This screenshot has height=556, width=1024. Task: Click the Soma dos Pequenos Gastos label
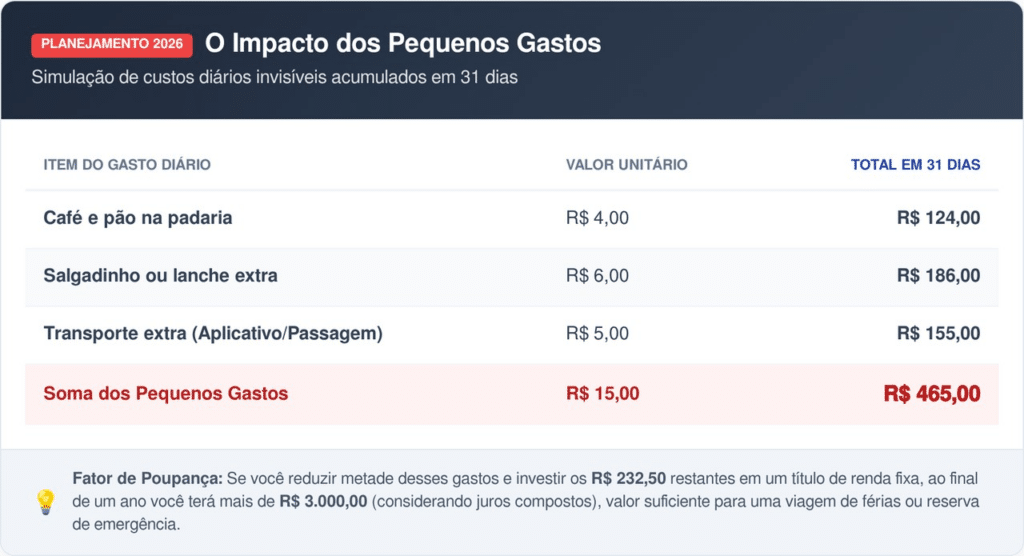click(x=165, y=394)
